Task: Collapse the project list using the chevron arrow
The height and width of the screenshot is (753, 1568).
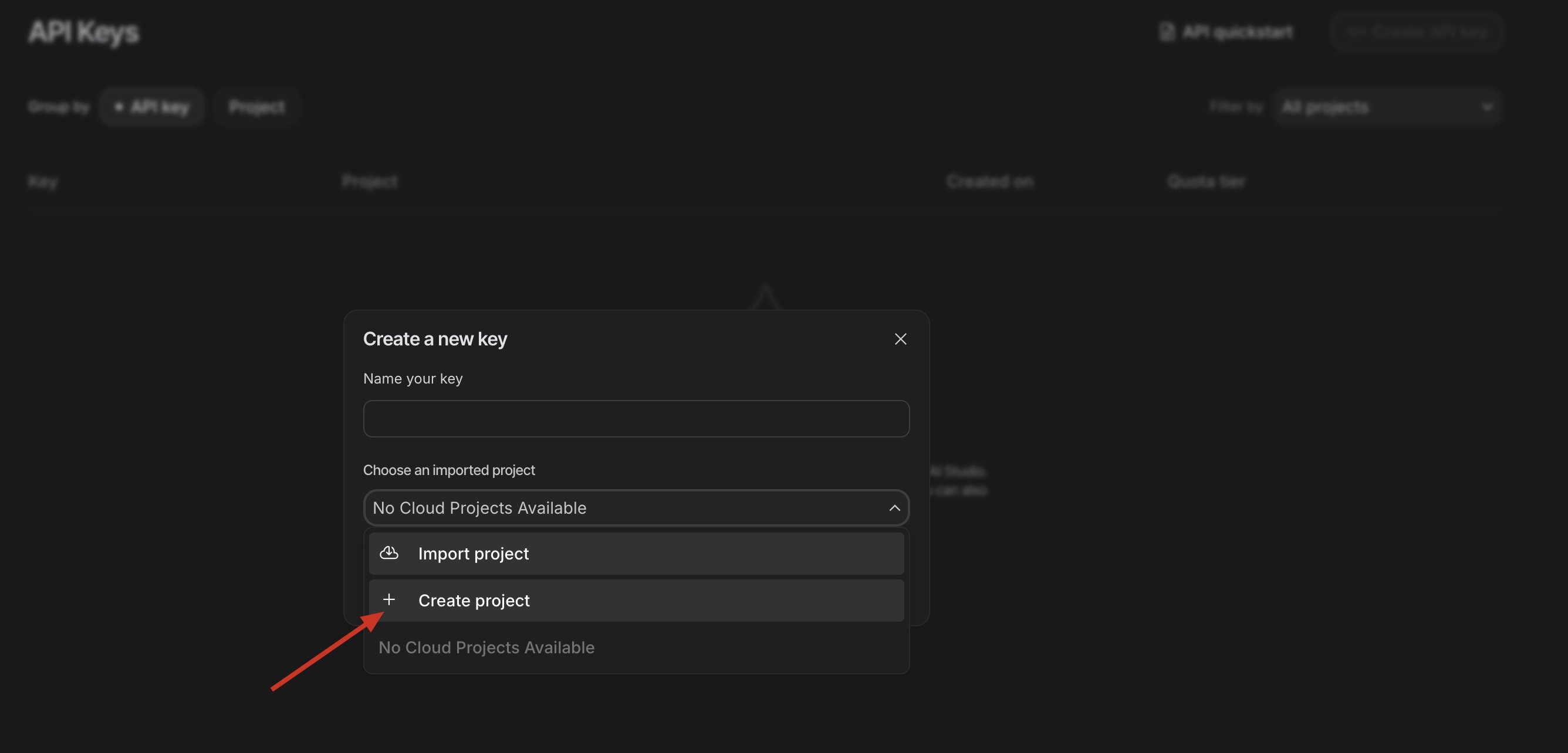Action: 894,508
